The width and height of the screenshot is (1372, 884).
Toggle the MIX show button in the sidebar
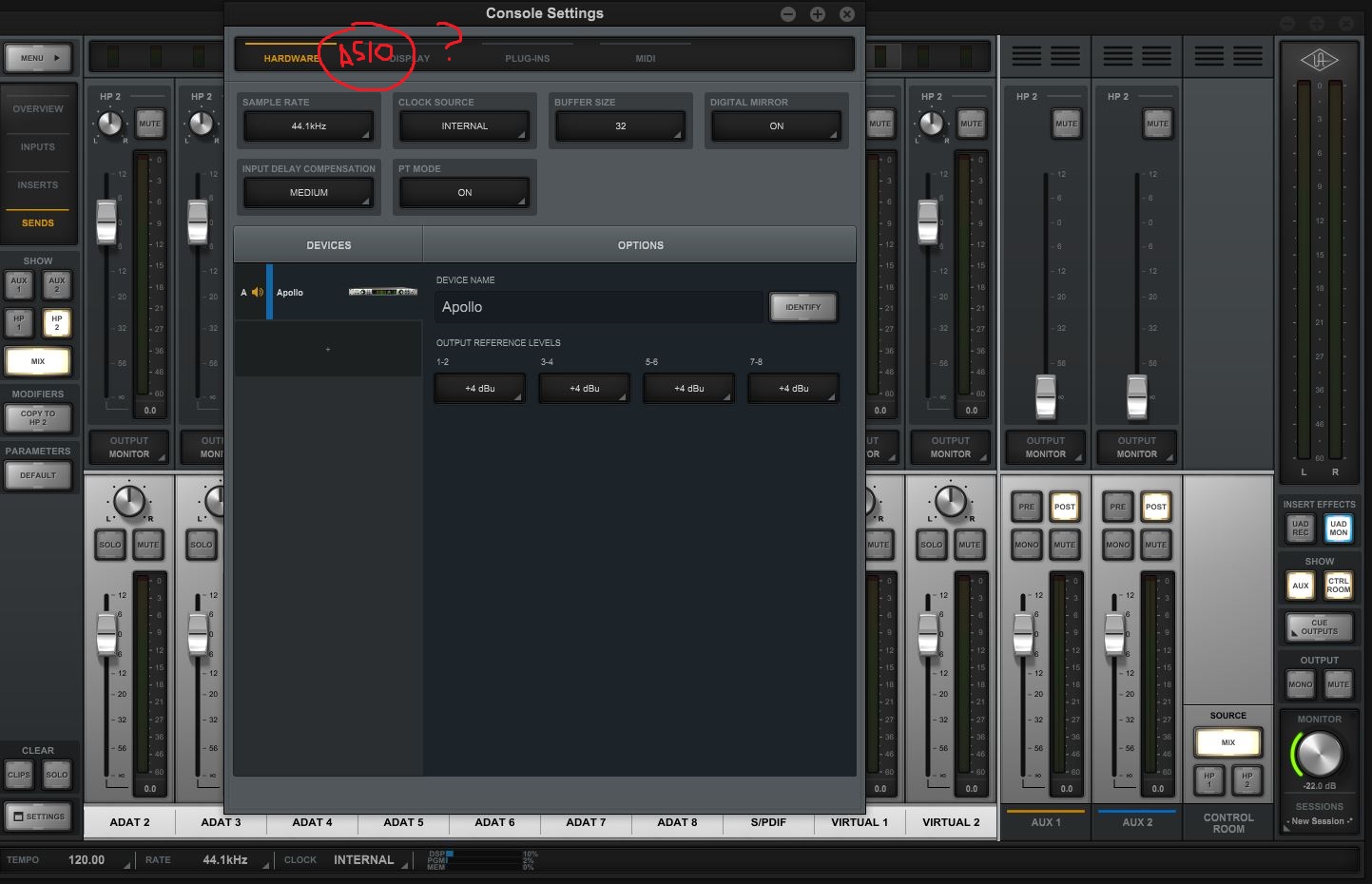[x=38, y=361]
